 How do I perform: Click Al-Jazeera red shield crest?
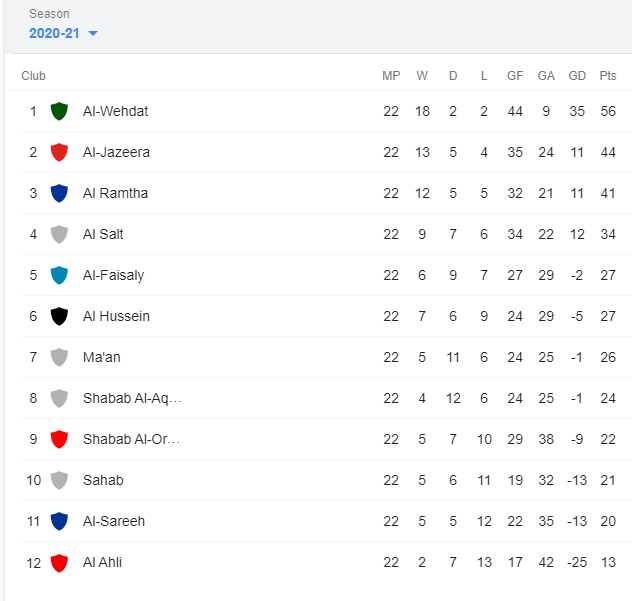pyautogui.click(x=59, y=152)
